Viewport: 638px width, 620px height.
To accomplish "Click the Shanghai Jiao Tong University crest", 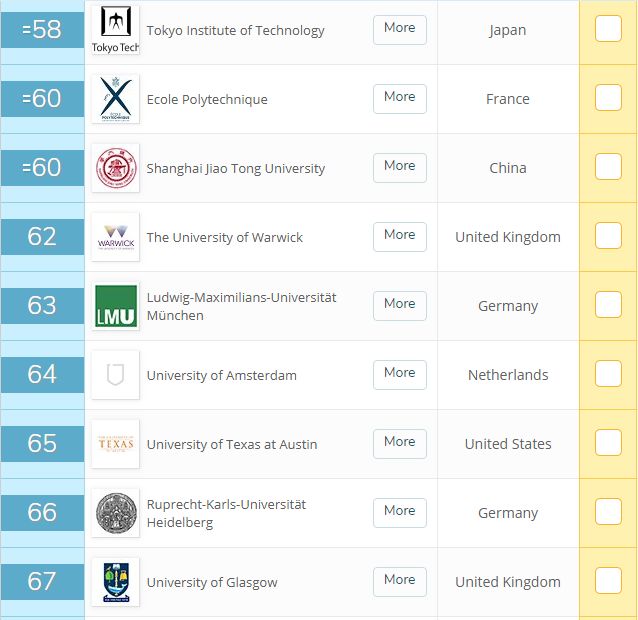I will [115, 168].
